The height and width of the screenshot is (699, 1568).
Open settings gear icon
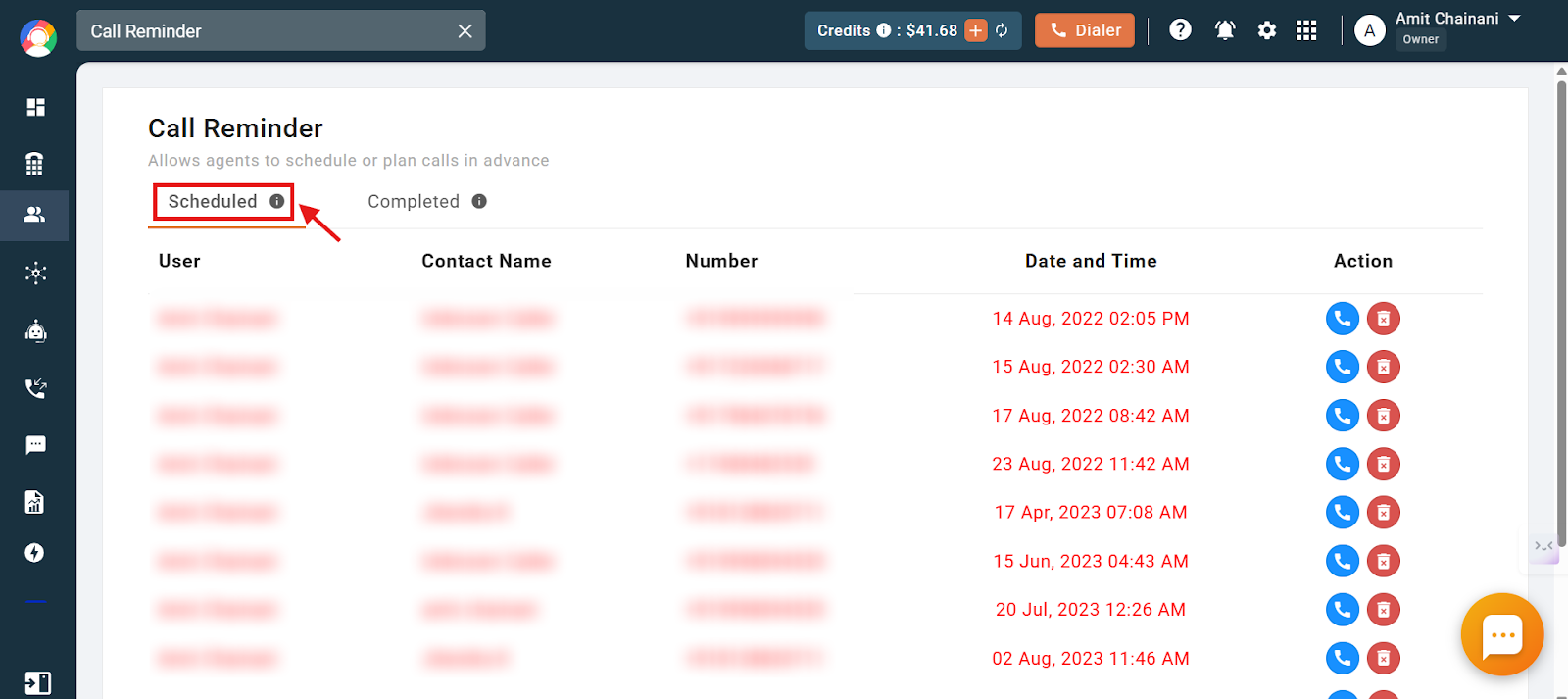point(1267,30)
